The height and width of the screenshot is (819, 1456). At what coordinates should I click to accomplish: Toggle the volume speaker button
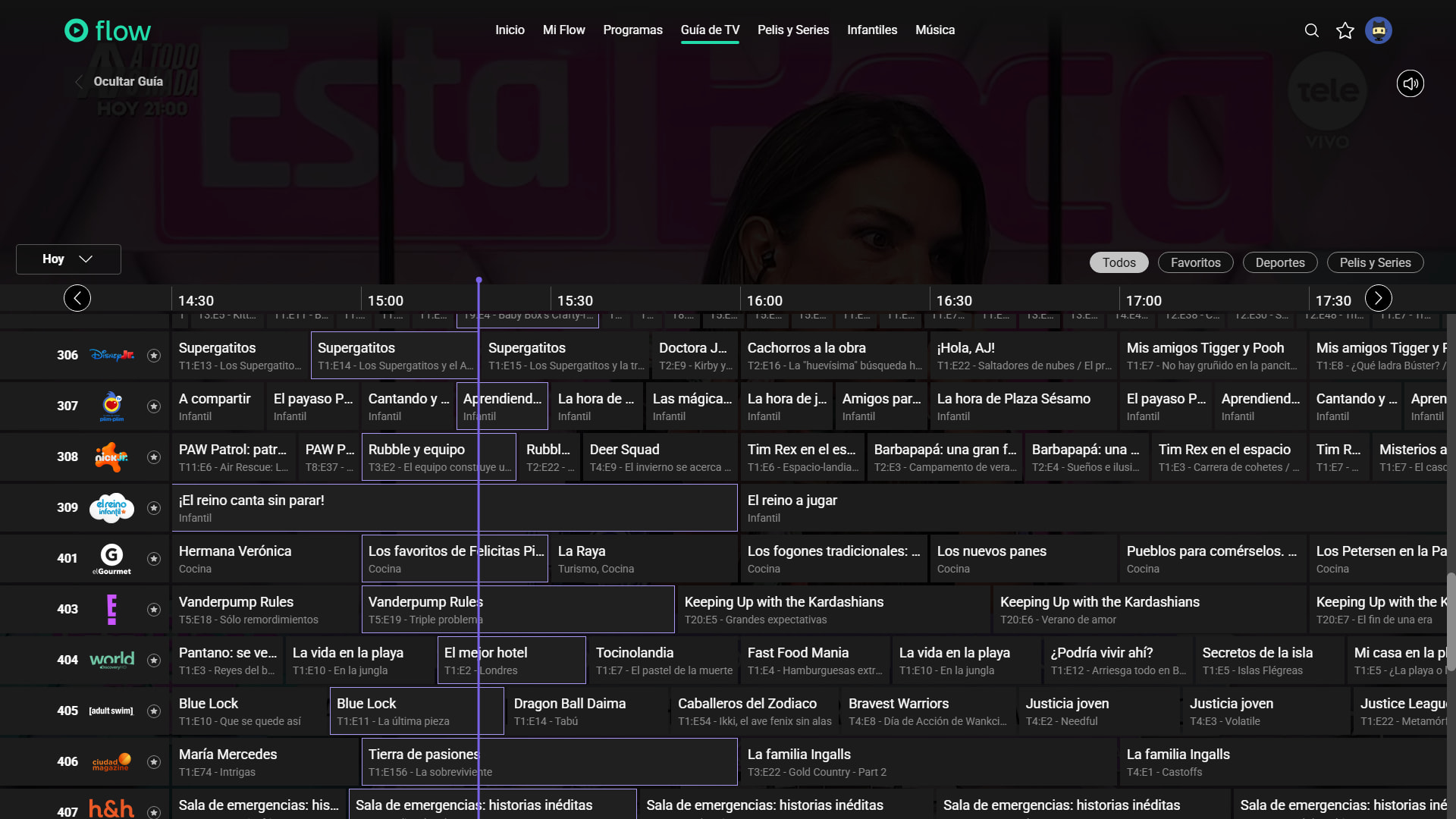1410,83
